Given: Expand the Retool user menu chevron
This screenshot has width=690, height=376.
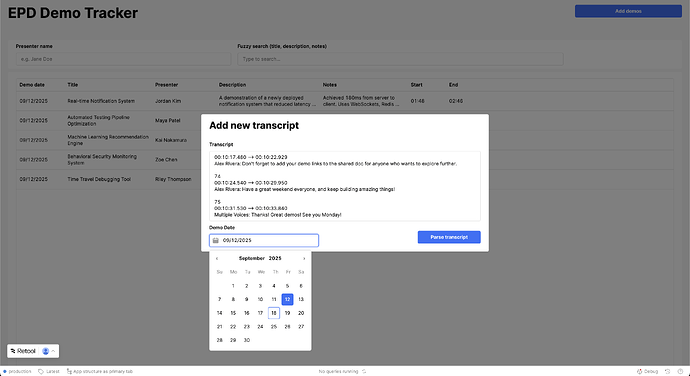Looking at the screenshot, I should pyautogui.click(x=53, y=351).
